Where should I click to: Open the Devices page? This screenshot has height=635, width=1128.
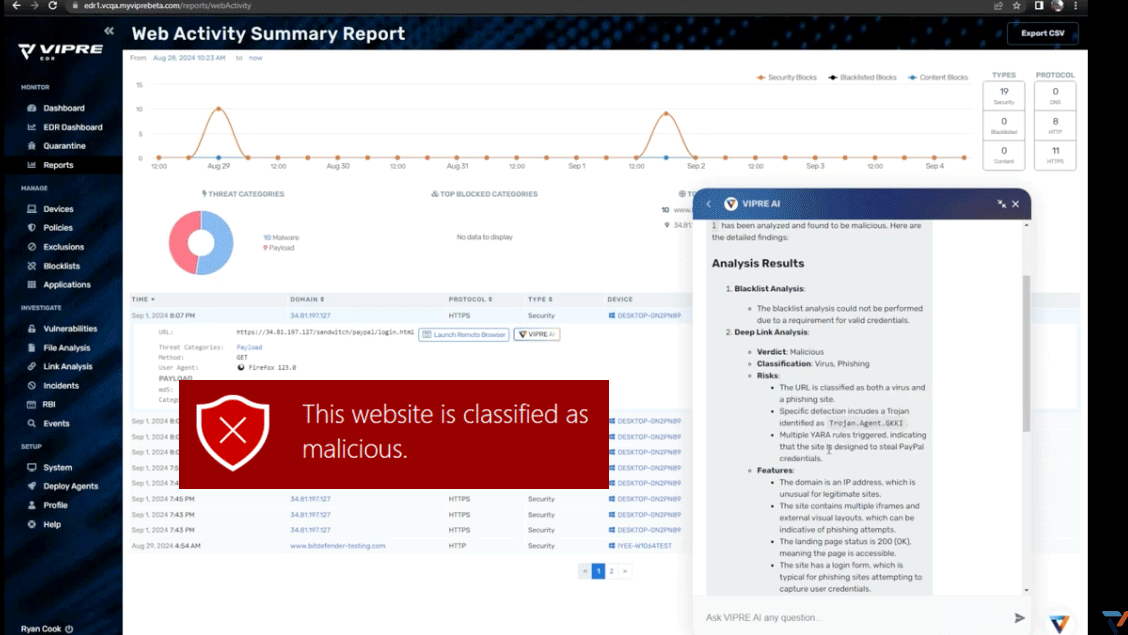[58, 209]
